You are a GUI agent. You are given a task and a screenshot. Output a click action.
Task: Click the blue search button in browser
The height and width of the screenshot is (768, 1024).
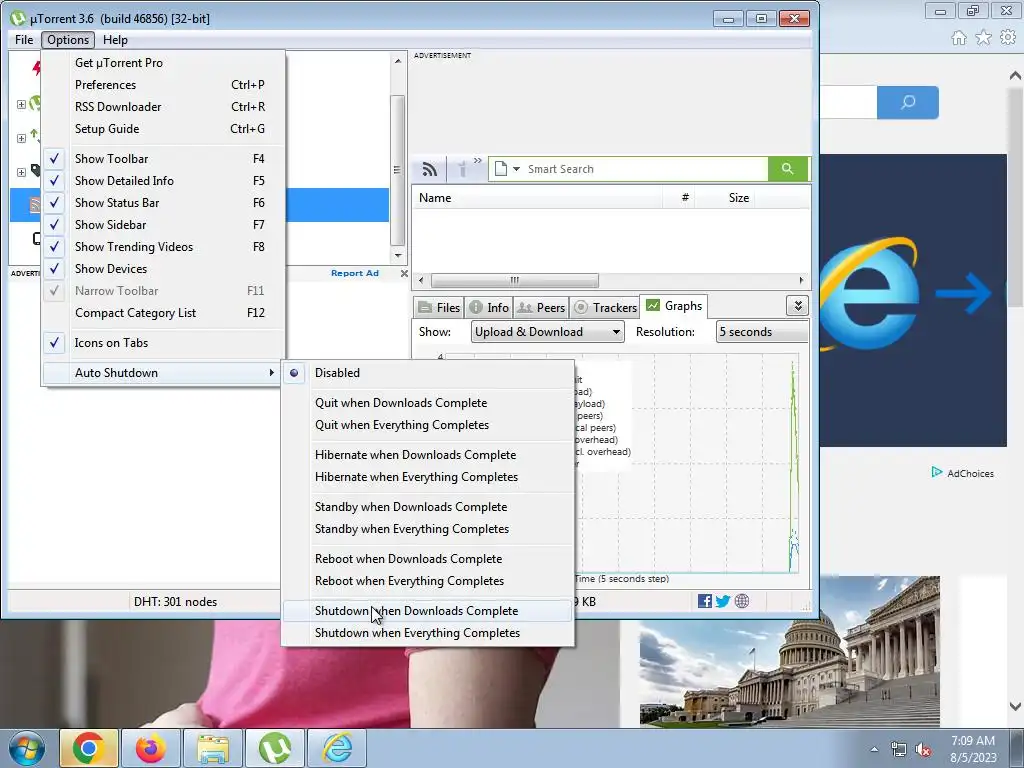[908, 103]
